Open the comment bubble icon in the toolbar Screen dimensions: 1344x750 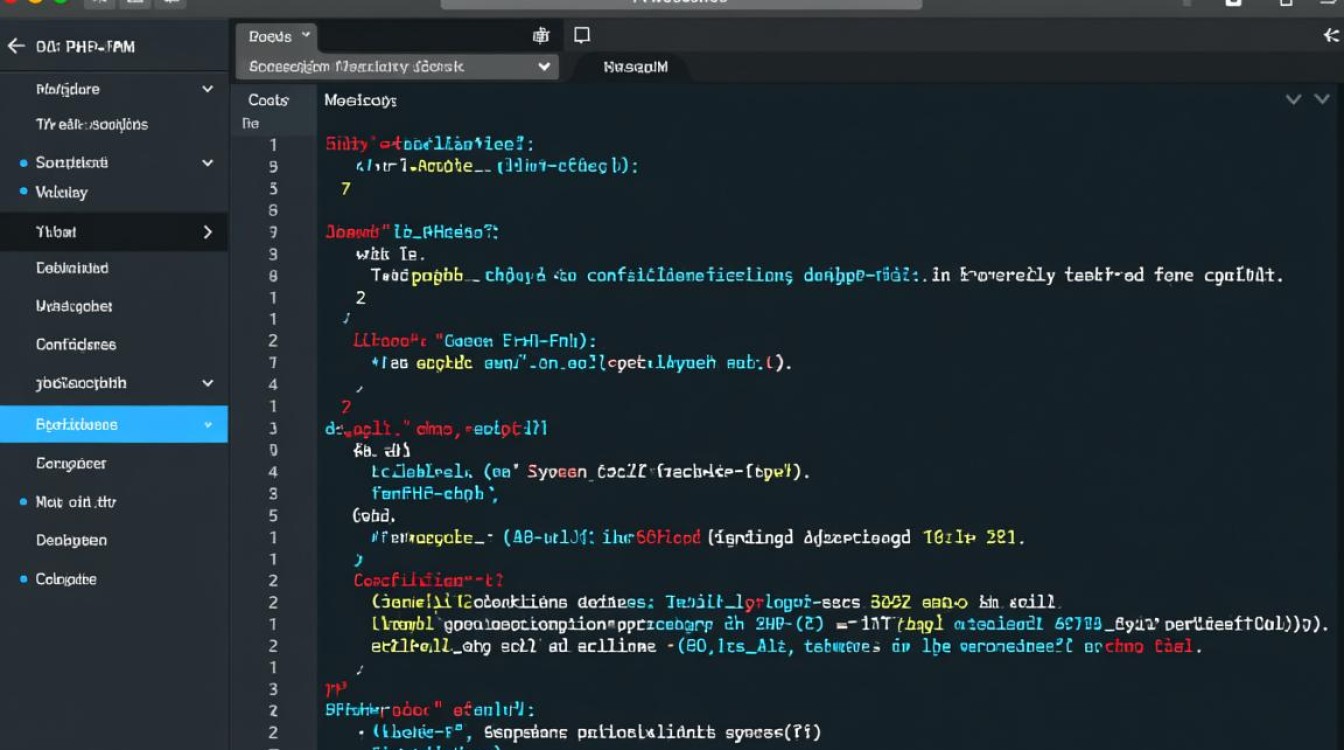(x=582, y=35)
